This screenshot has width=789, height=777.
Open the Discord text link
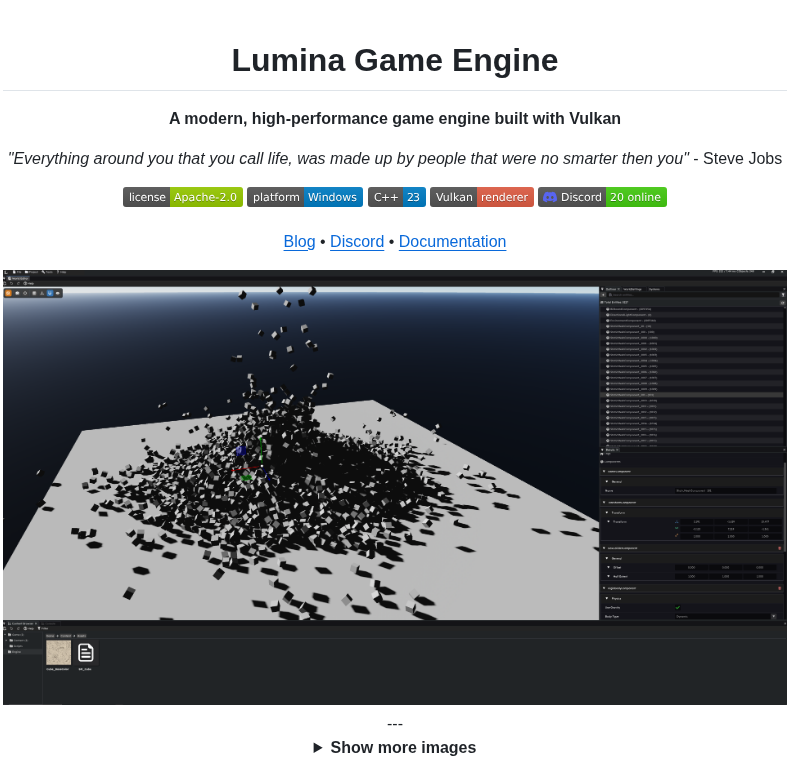[357, 242]
